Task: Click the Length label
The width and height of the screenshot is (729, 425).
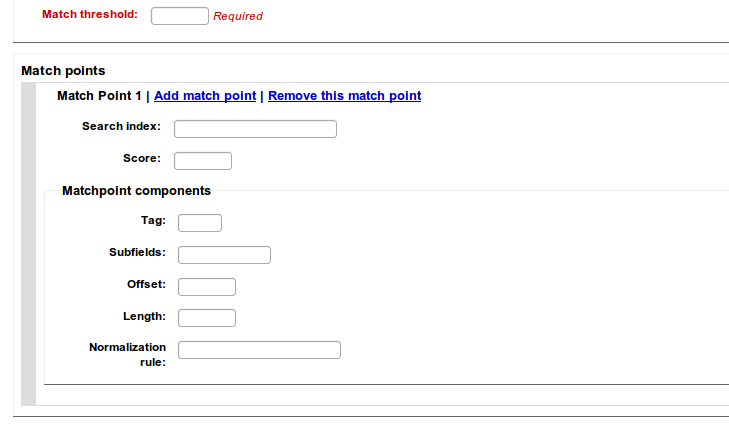Action: [x=144, y=316]
